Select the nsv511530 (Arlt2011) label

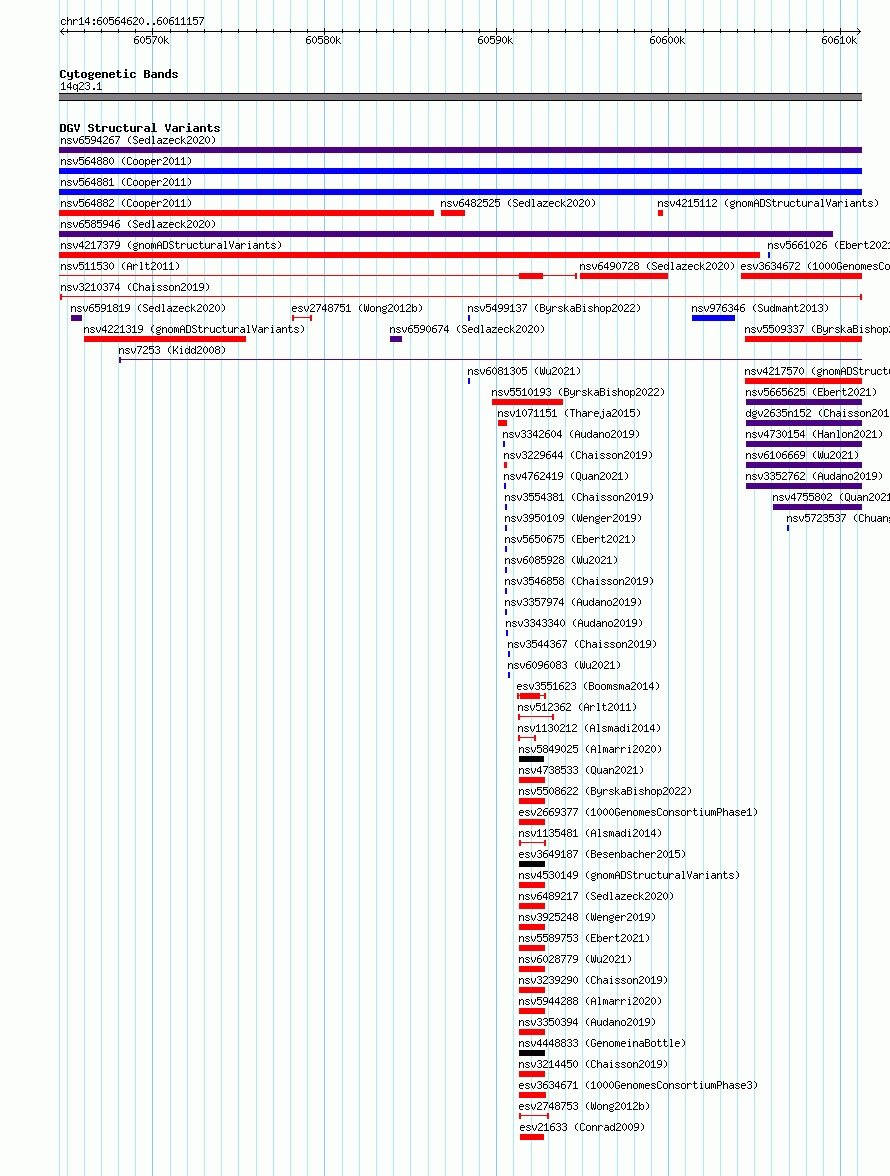point(120,266)
